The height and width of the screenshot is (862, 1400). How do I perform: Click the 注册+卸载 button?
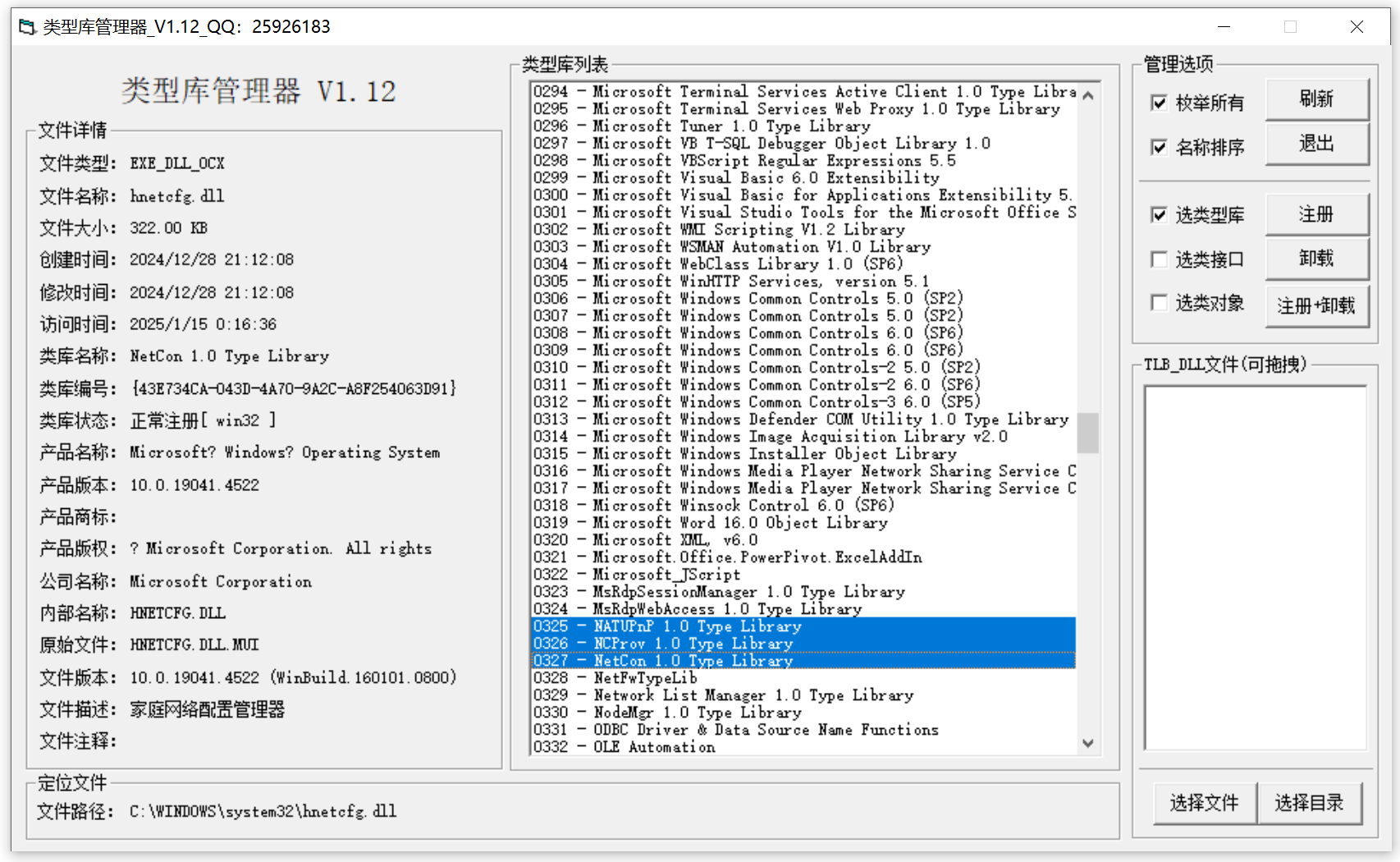click(x=1316, y=305)
